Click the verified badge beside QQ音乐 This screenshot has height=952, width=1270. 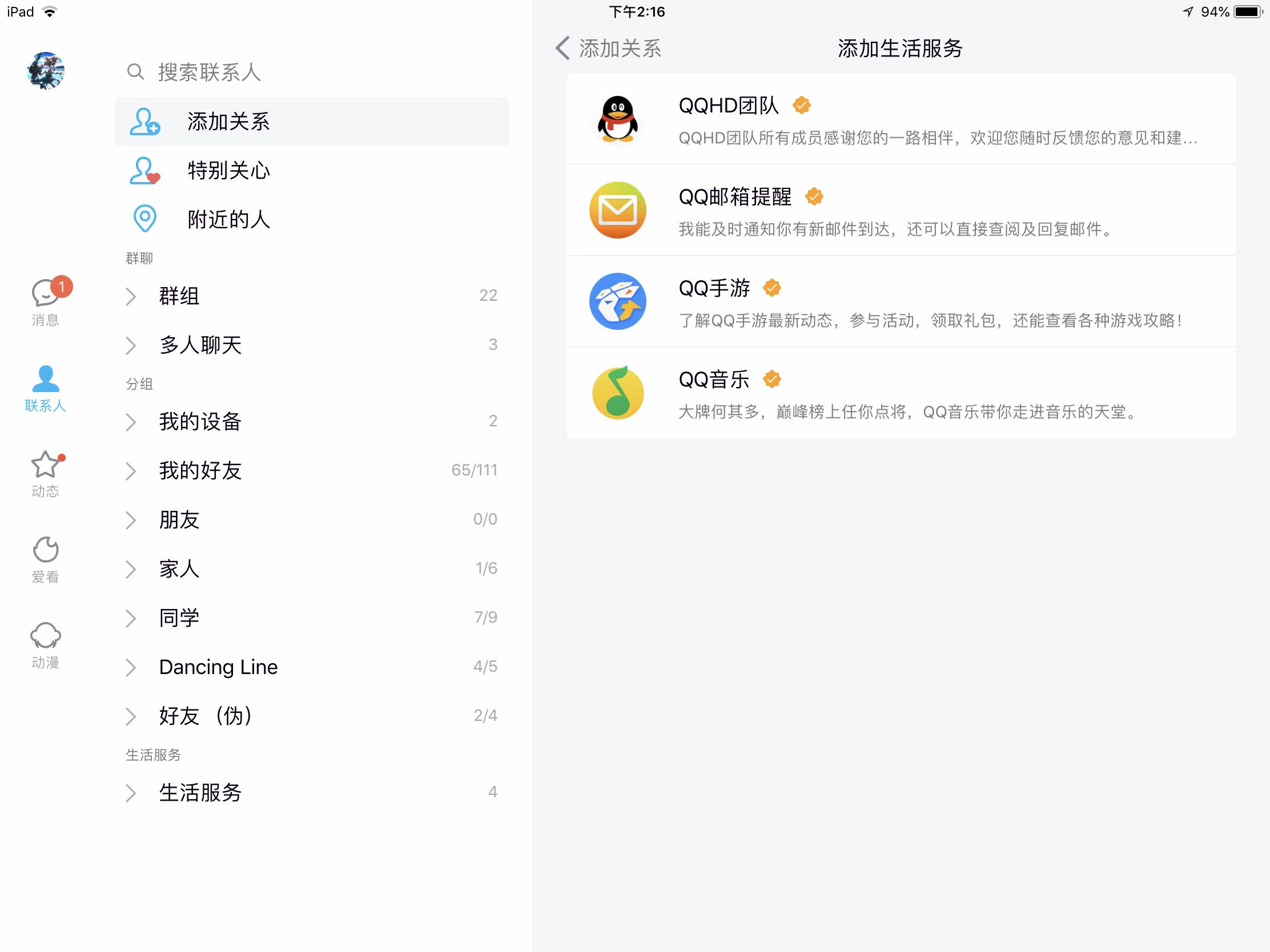pos(772,380)
